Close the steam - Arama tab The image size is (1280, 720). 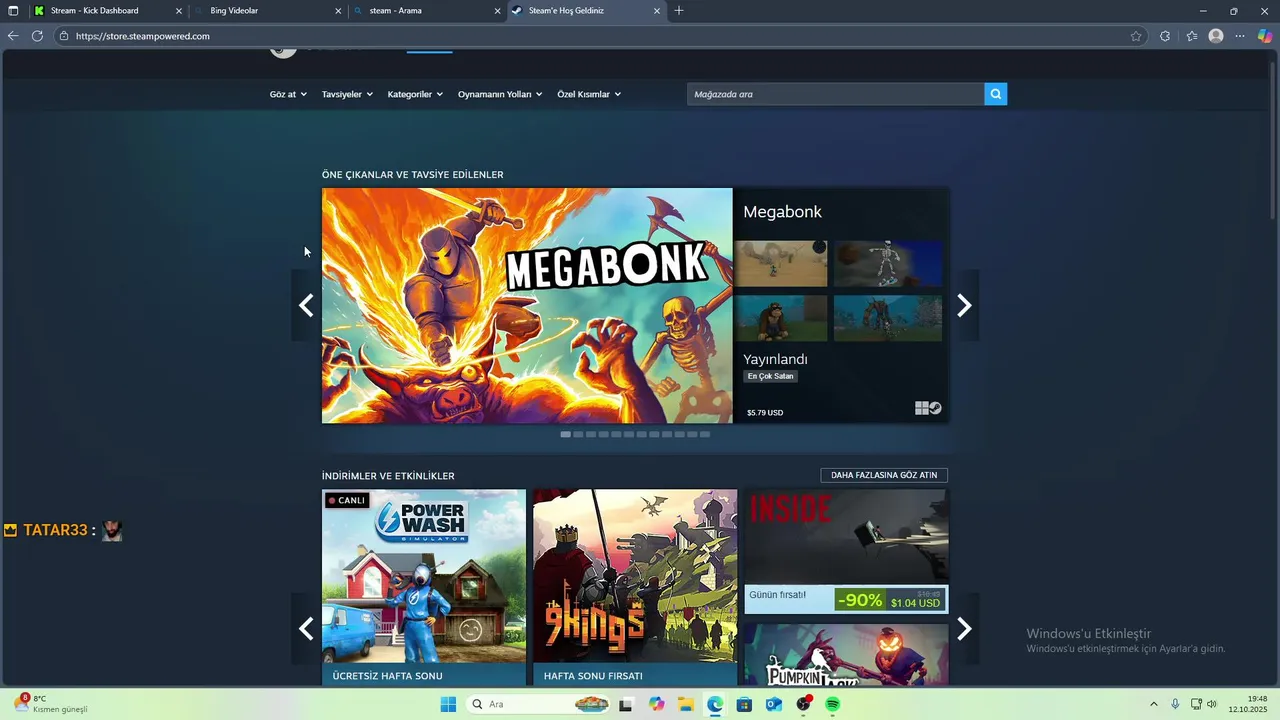(498, 11)
